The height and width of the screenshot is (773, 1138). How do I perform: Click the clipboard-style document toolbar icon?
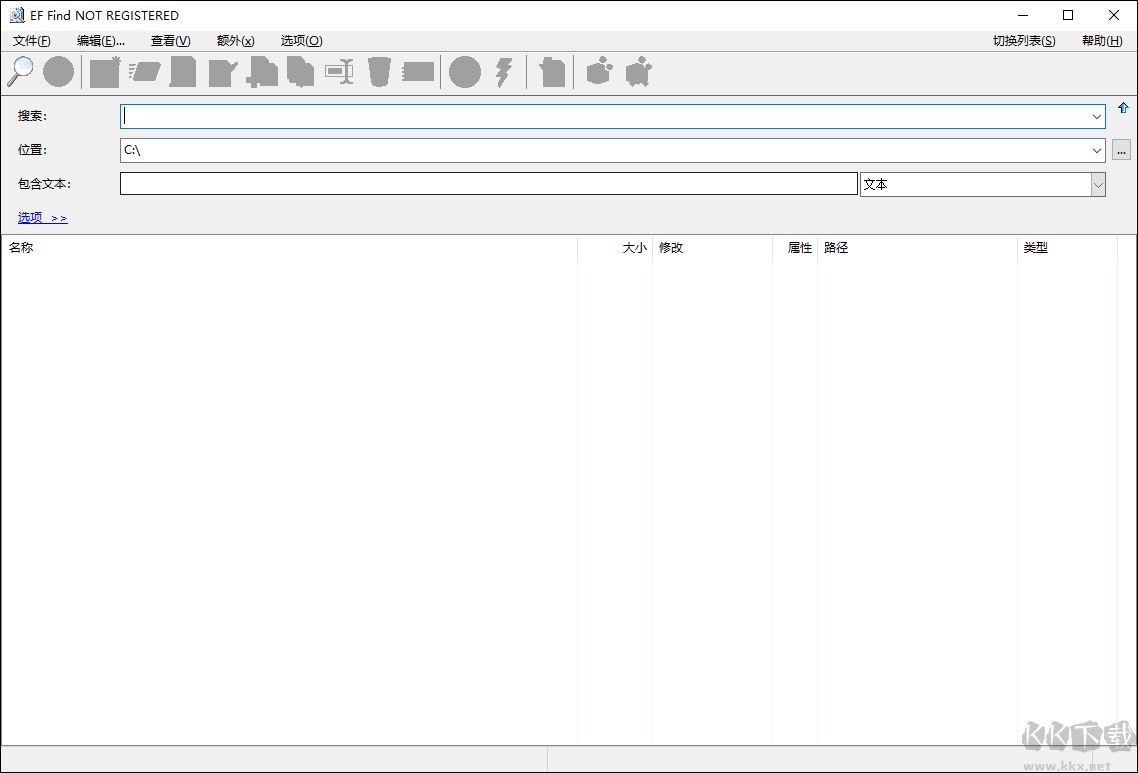pos(552,72)
